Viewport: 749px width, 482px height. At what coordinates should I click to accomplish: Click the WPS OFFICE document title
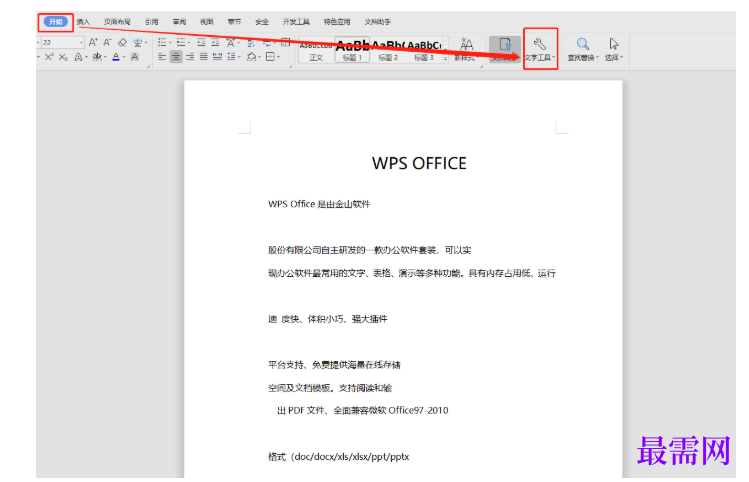click(x=419, y=163)
